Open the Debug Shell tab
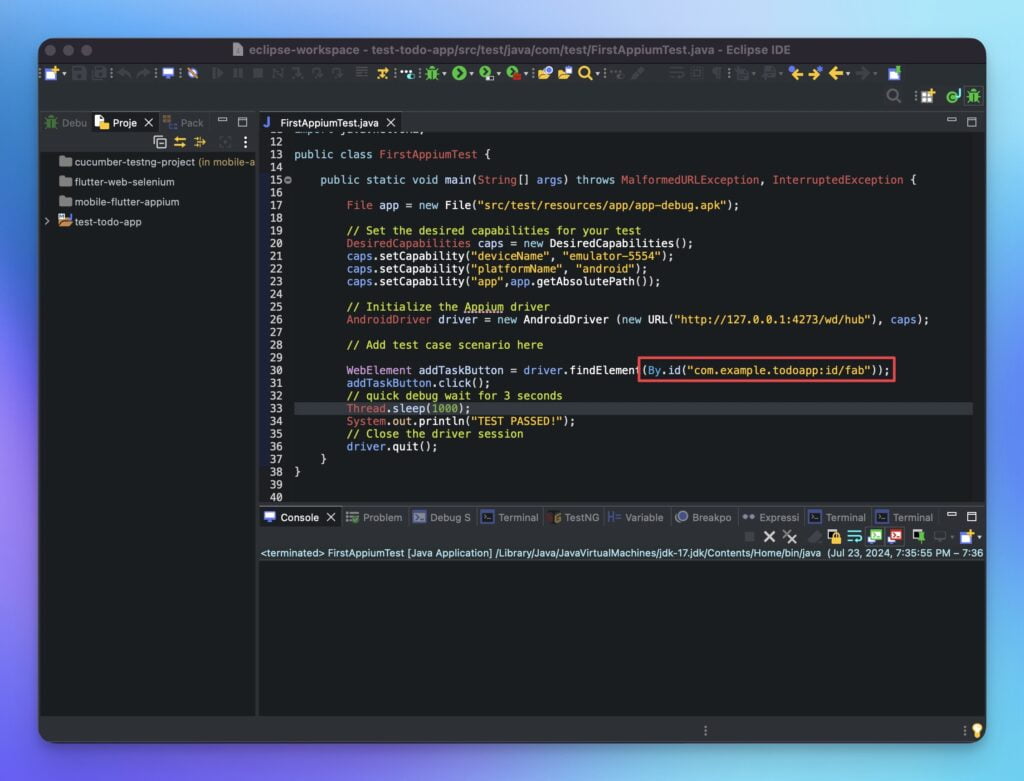Screen dimensions: 1024x781 441,517
